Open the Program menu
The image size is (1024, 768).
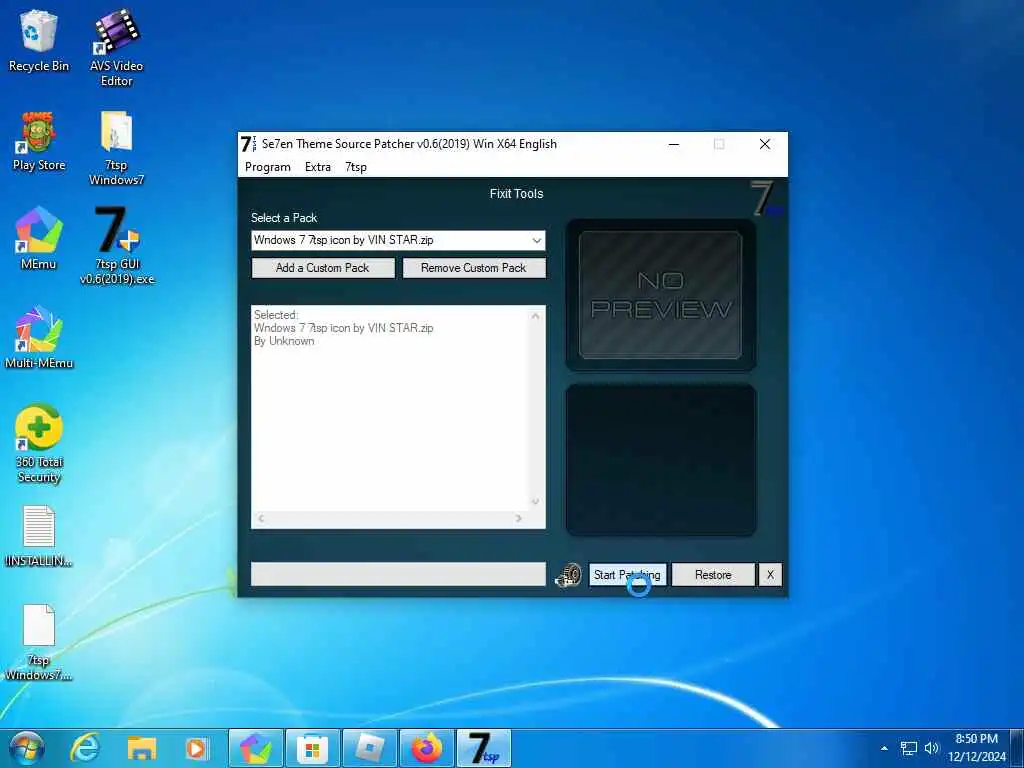[268, 167]
